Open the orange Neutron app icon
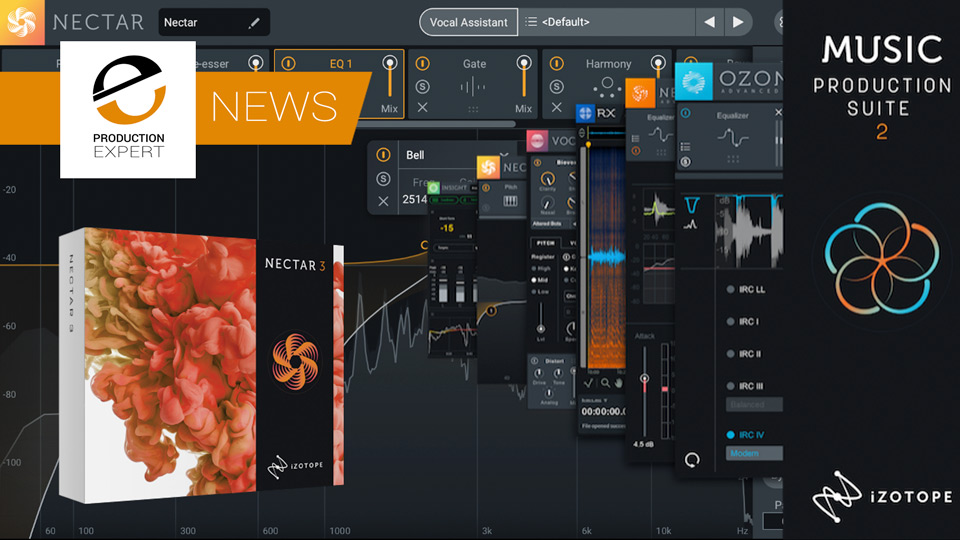Viewport: 960px width, 540px height. (x=640, y=93)
